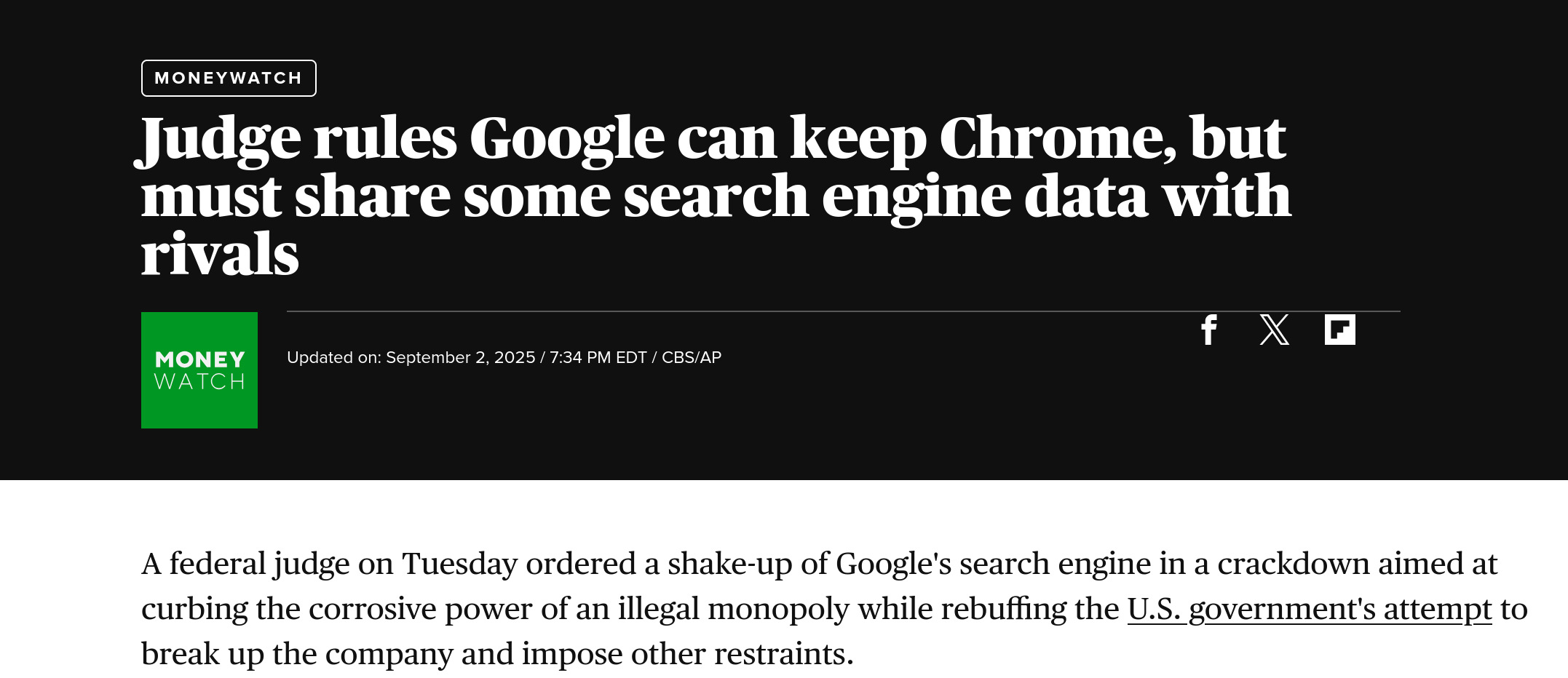The height and width of the screenshot is (678, 1568).
Task: Click "MONEY" text inside the green logo
Action: tap(200, 359)
